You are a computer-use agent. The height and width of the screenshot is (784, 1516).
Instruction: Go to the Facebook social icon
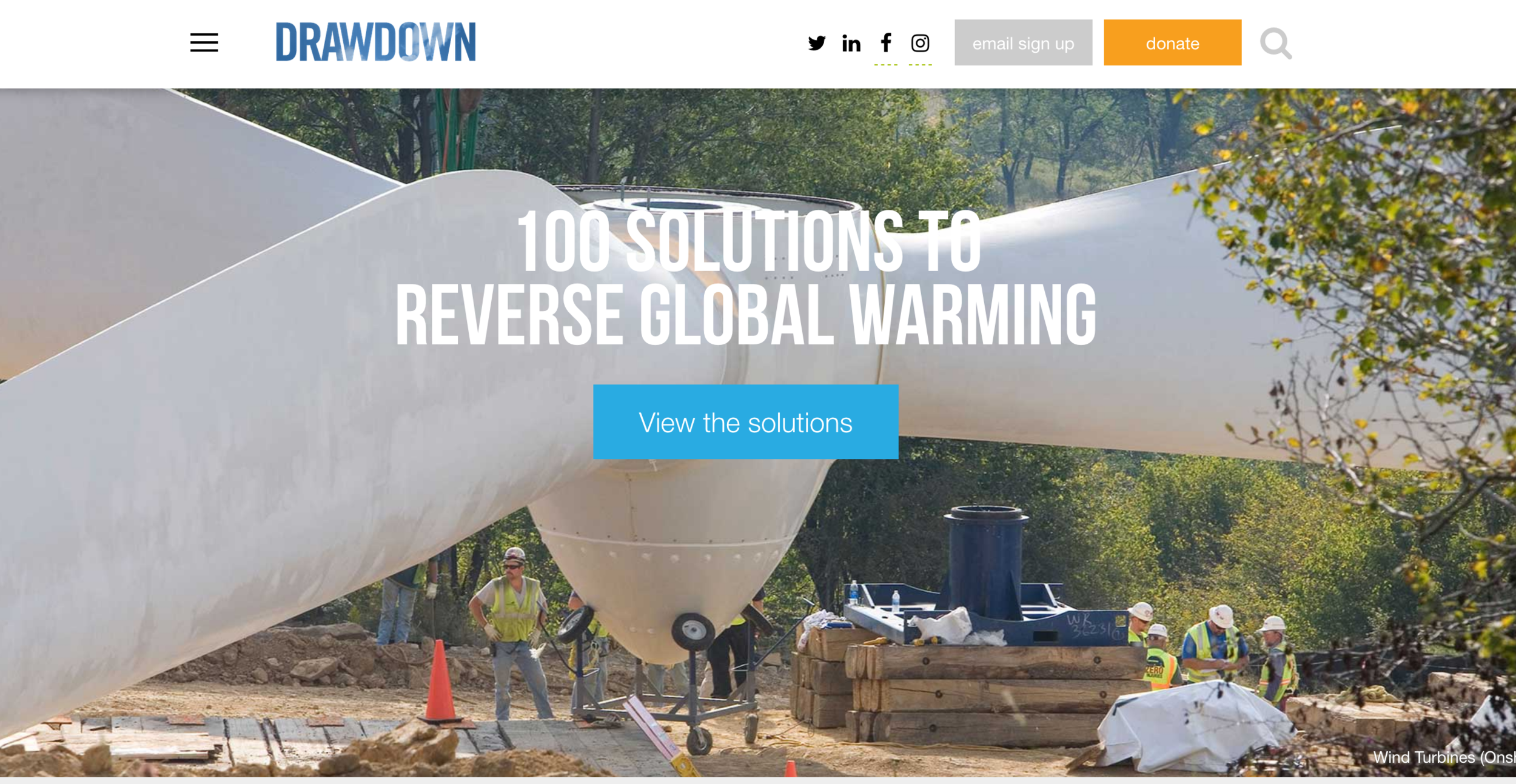coord(886,42)
